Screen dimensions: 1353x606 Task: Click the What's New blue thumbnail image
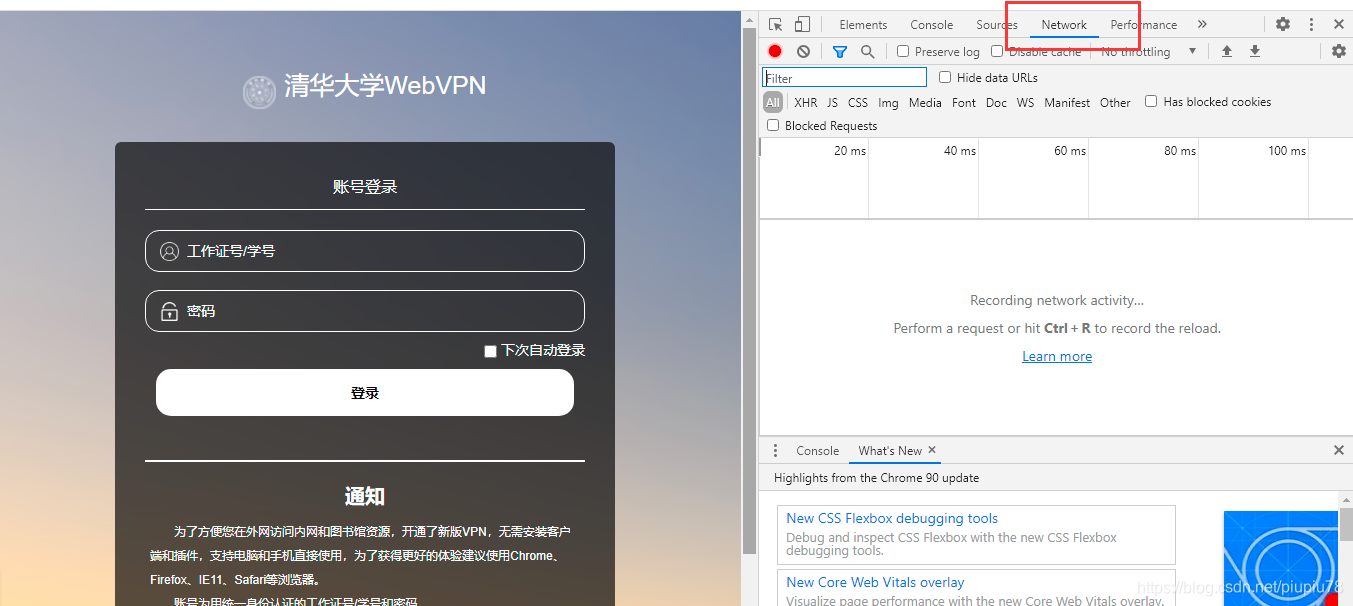(x=1281, y=558)
